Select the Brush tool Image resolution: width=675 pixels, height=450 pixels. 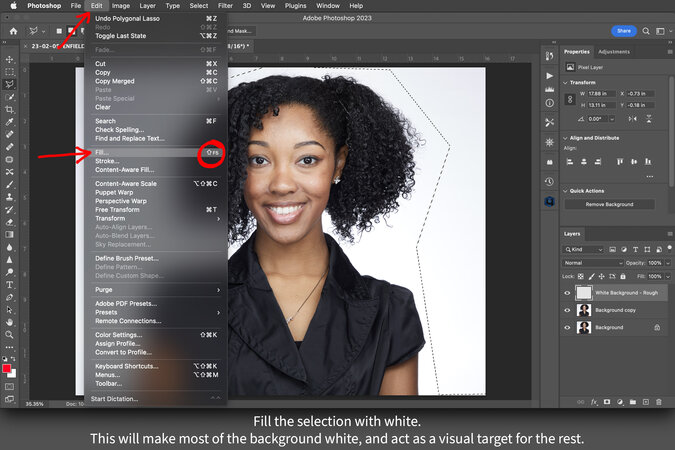coord(9,185)
